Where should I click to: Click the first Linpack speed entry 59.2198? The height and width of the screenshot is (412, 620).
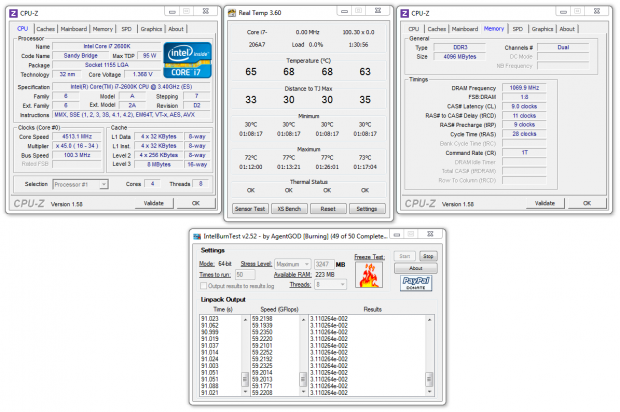[262, 319]
